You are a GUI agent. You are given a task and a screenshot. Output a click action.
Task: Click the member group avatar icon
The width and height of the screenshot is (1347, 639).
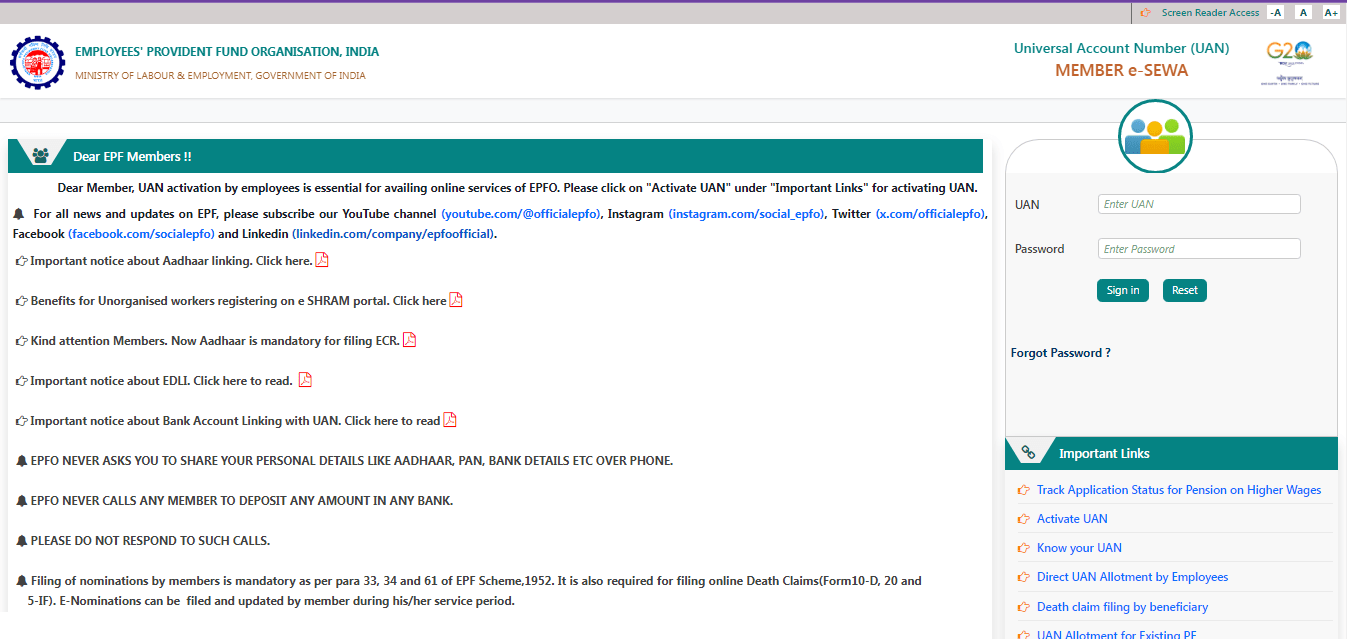[x=1155, y=137]
